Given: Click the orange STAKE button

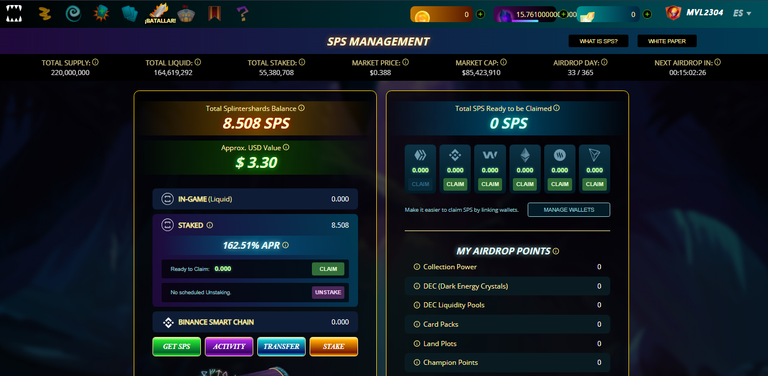Looking at the screenshot, I should tap(334, 346).
